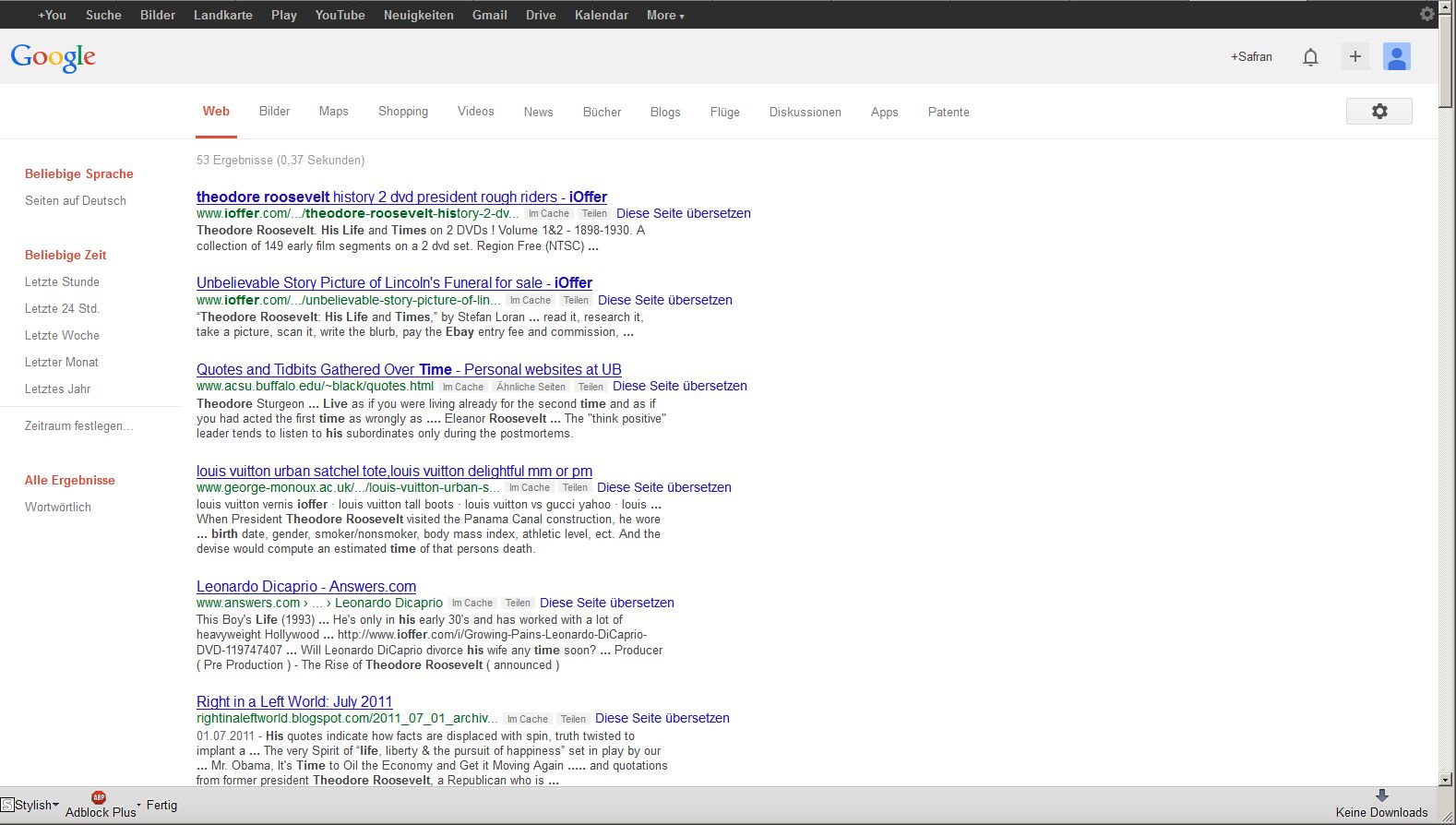Screen dimensions: 1456x825
Task: Open Bilder in the top black bar
Action: point(158,15)
